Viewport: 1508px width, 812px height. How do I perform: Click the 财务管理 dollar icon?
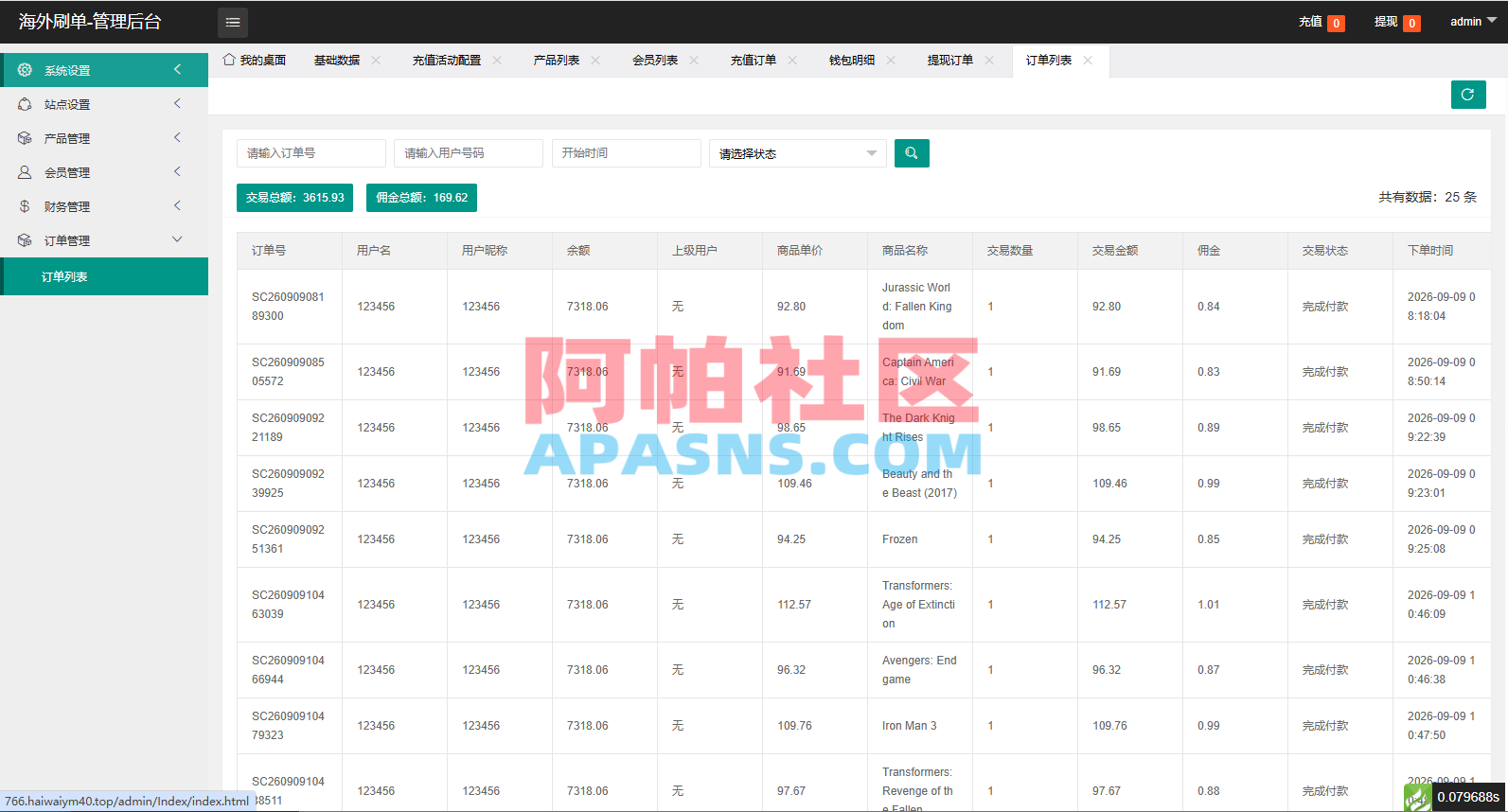point(25,206)
